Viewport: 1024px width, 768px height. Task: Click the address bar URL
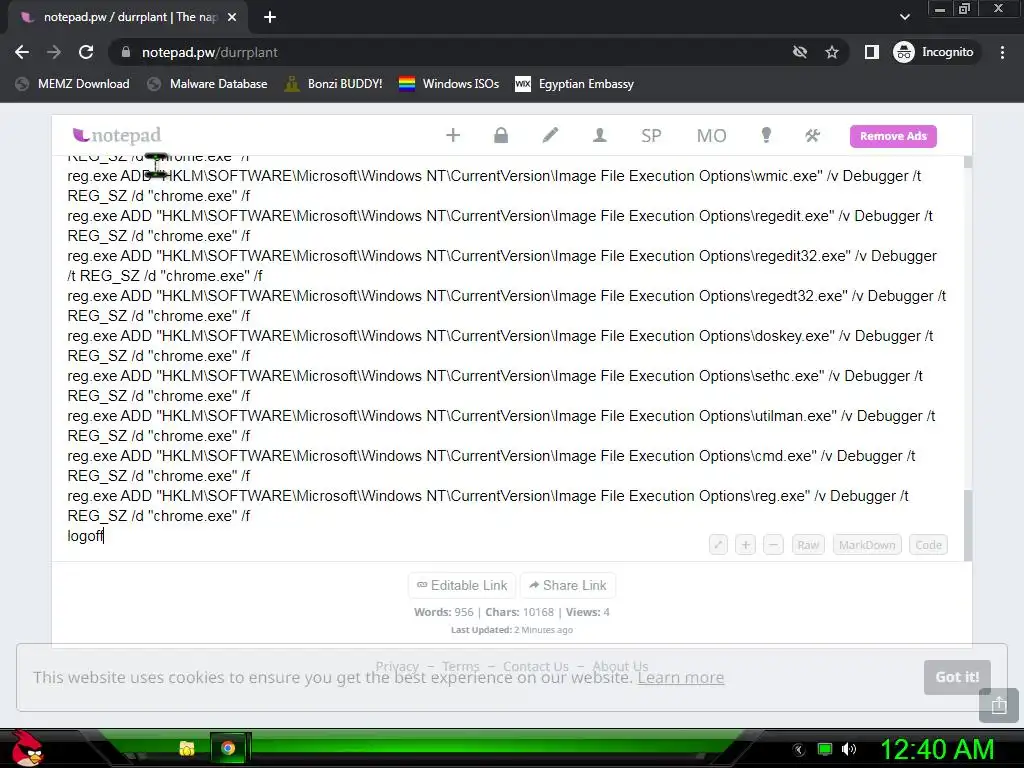[210, 52]
